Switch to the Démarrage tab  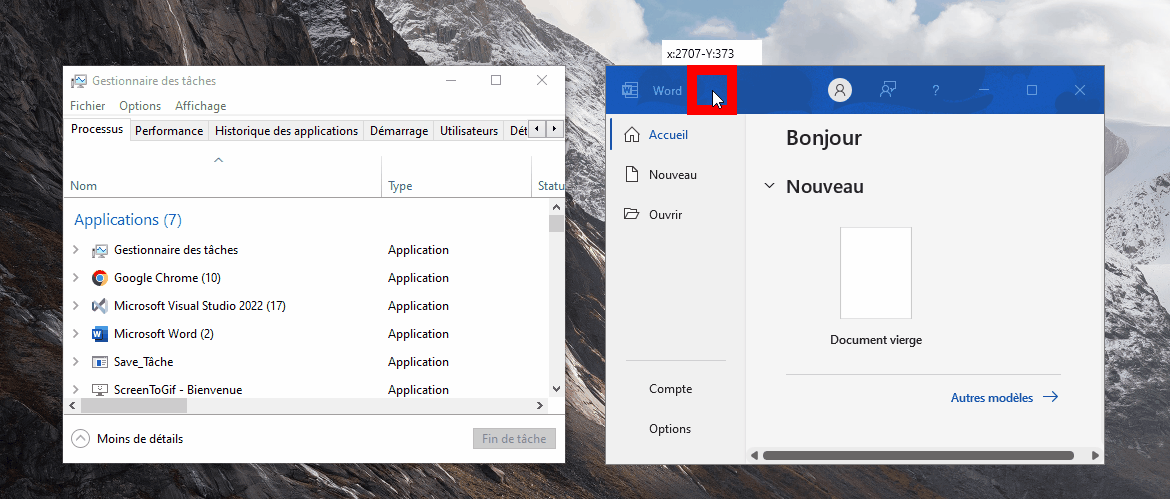399,131
